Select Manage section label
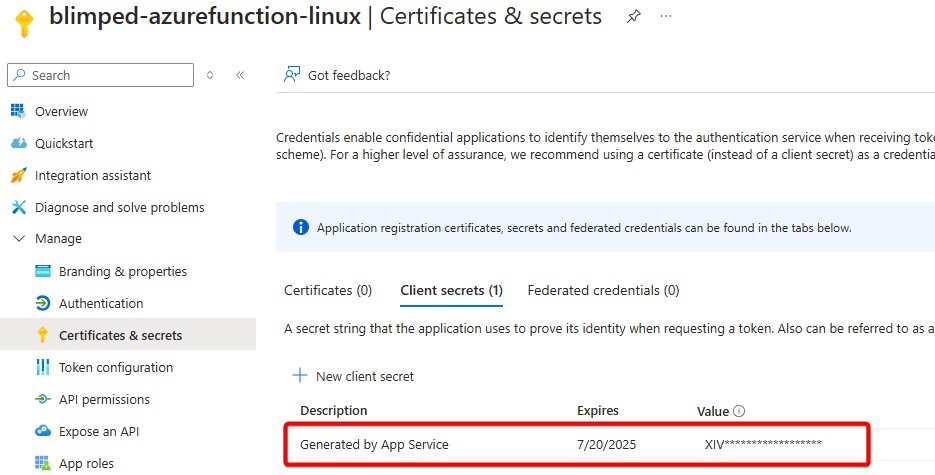 pyautogui.click(x=58, y=239)
